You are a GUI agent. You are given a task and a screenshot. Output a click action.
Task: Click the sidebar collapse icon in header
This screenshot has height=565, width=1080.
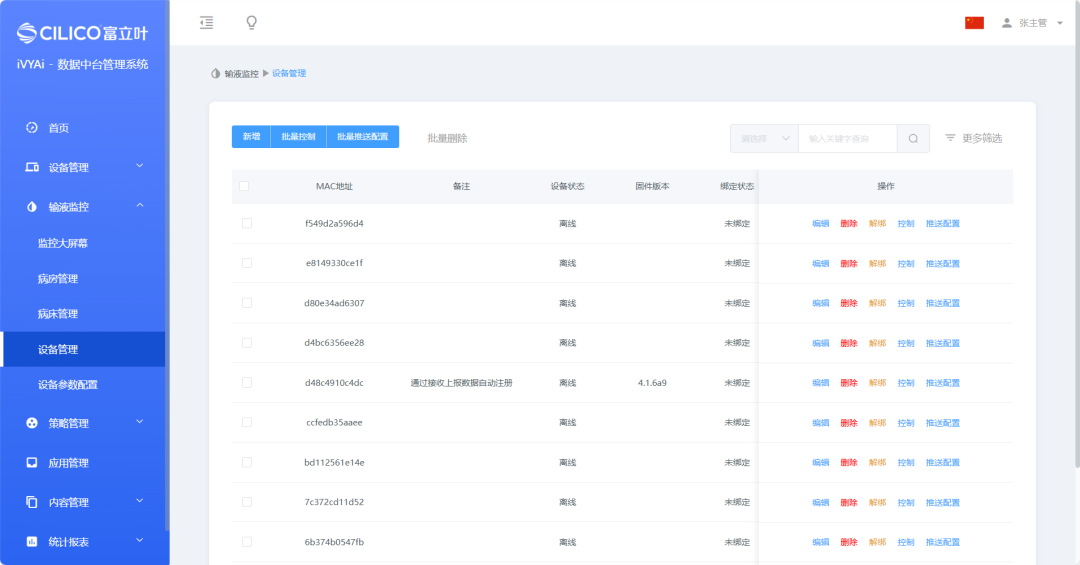click(206, 22)
